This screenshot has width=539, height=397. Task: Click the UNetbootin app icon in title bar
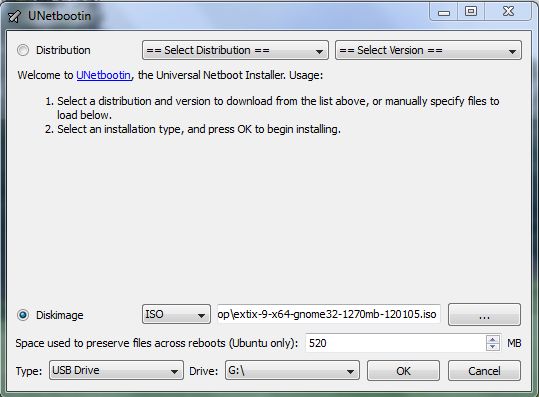tap(14, 16)
